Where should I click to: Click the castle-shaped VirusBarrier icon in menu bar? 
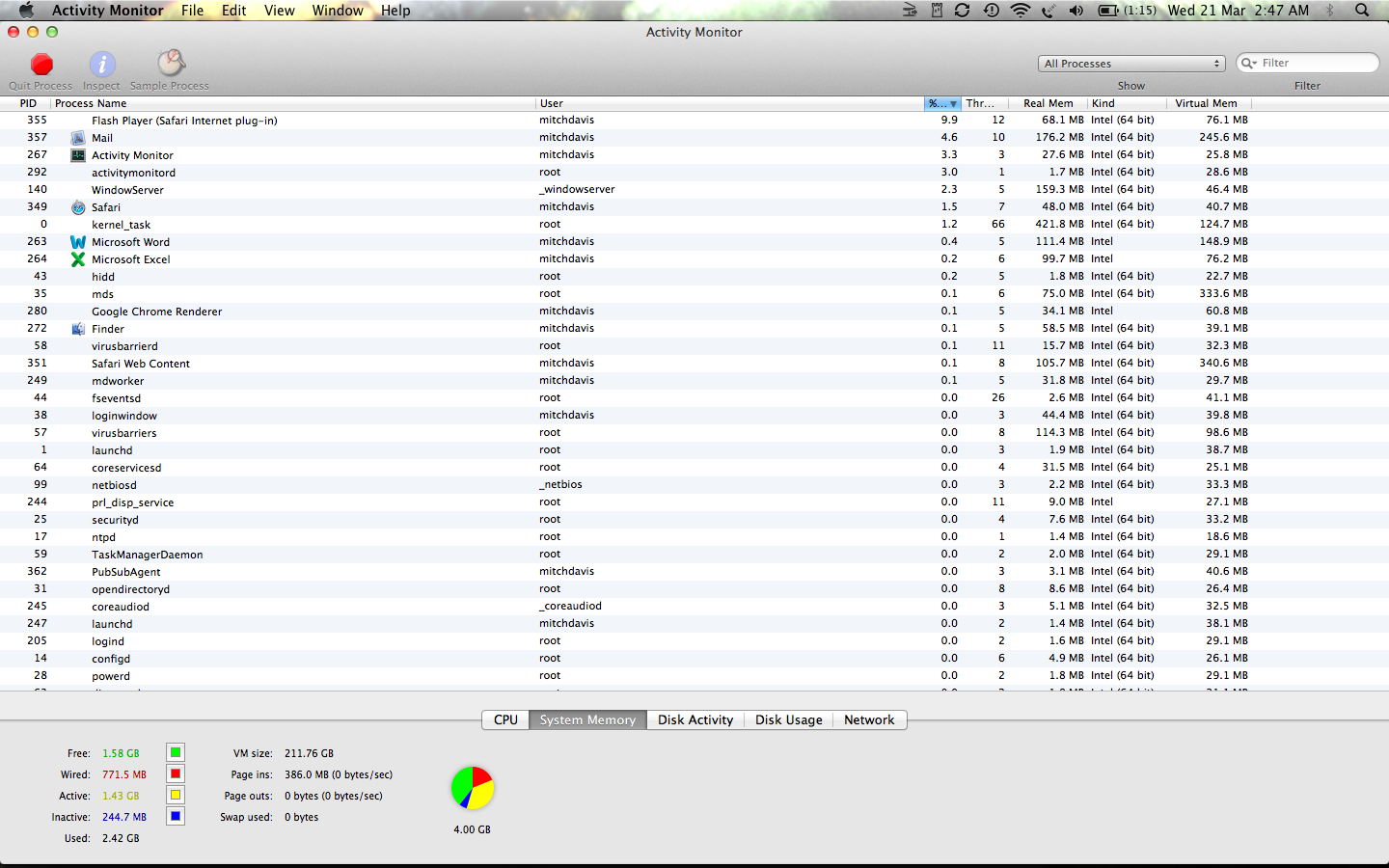click(x=936, y=10)
